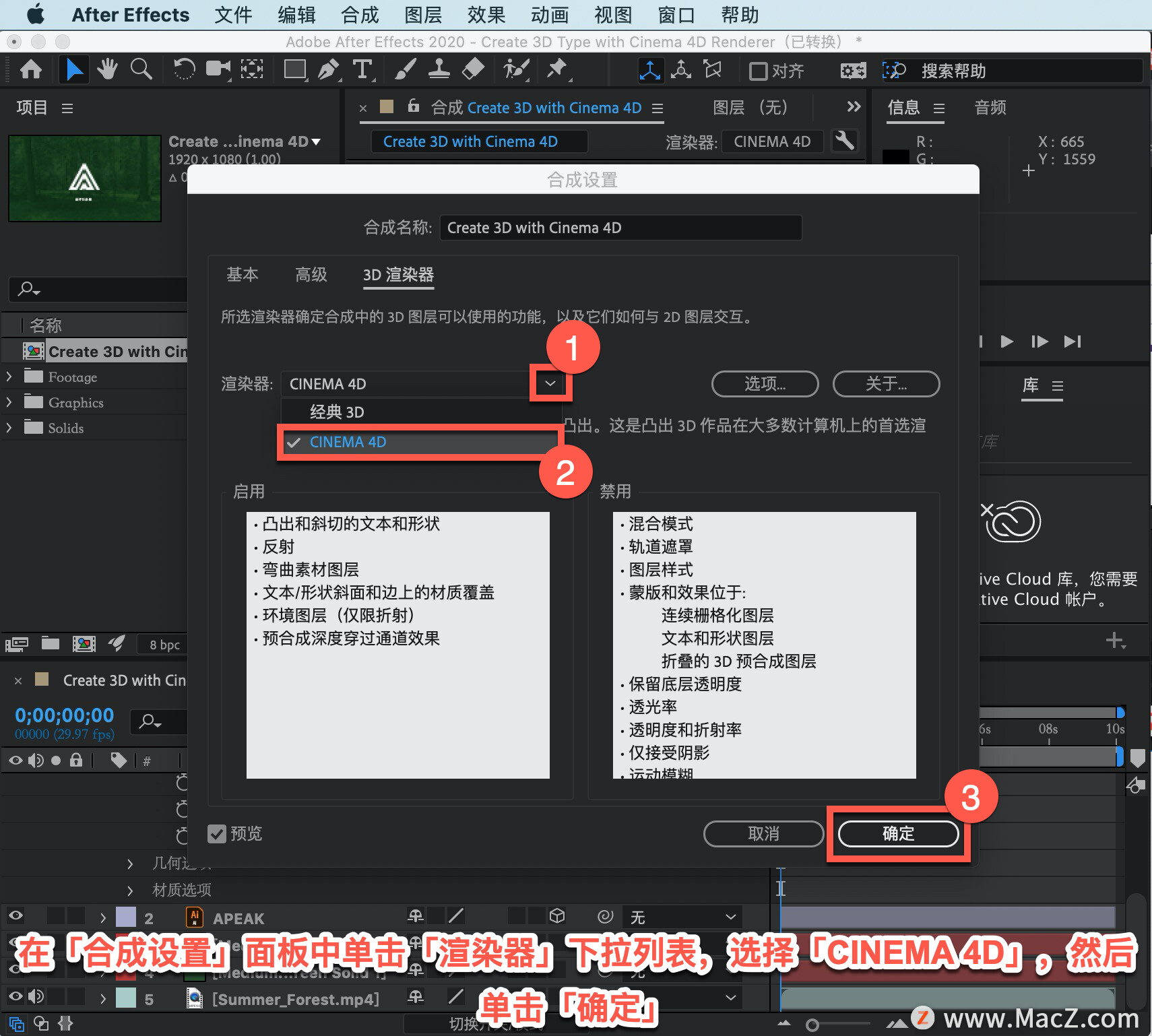This screenshot has width=1152, height=1036.
Task: Select the Brush tool
Action: click(405, 69)
